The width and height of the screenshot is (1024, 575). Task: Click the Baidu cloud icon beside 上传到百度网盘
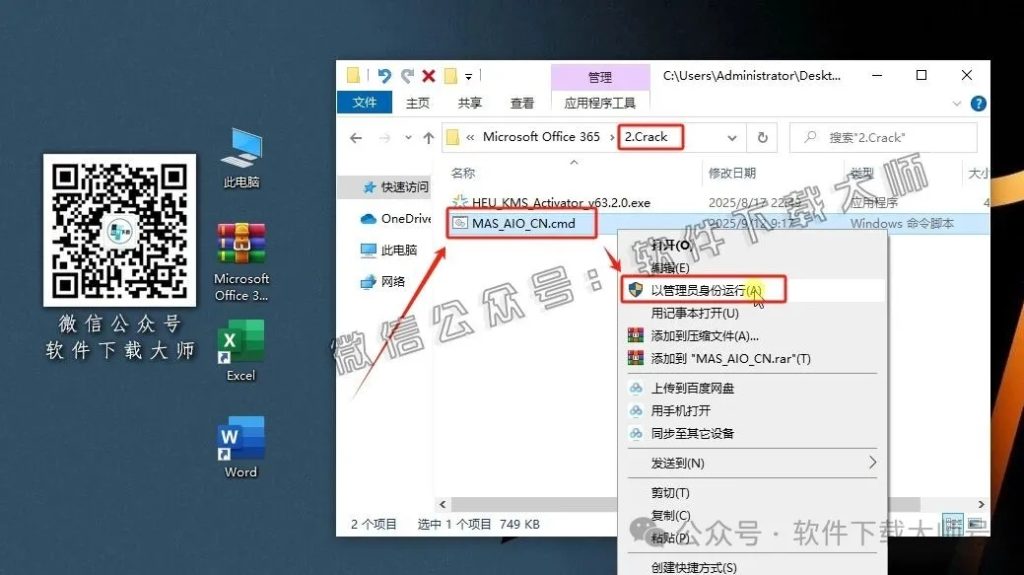click(635, 388)
